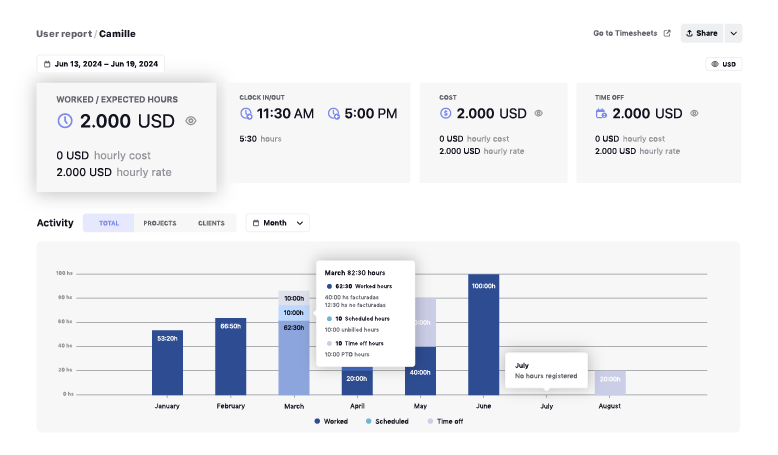Image resolution: width=778 pixels, height=455 pixels.
Task: Toggle the eye icon in the Cost card
Action: (538, 114)
